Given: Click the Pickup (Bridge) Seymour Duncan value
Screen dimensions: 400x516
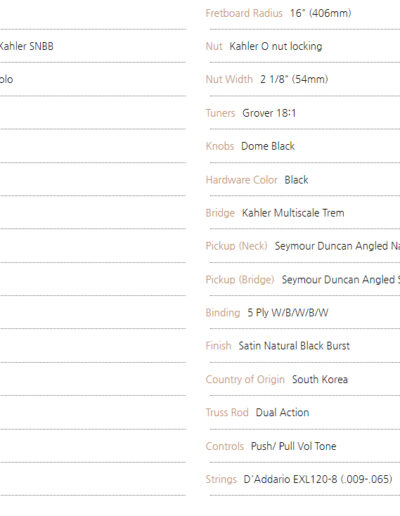Looking at the screenshot, I should click(x=341, y=279).
